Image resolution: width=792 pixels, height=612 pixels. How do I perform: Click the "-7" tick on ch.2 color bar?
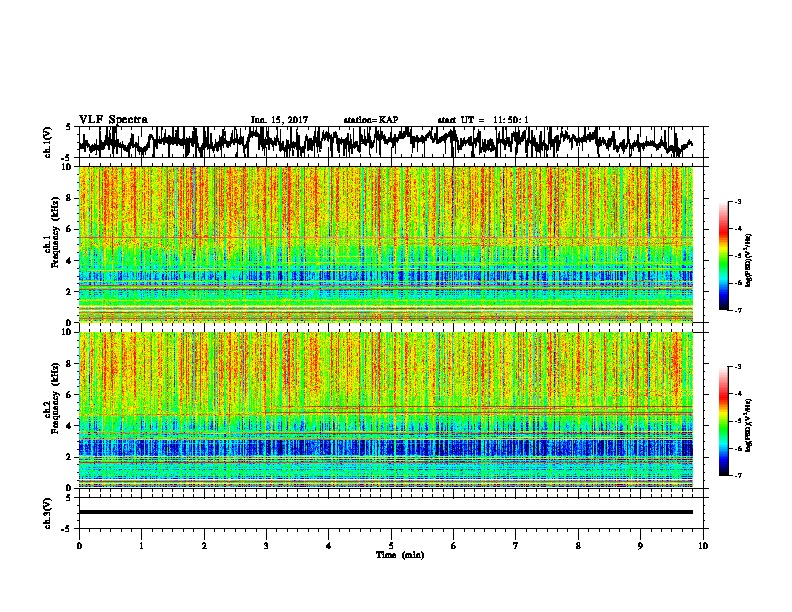tap(737, 476)
